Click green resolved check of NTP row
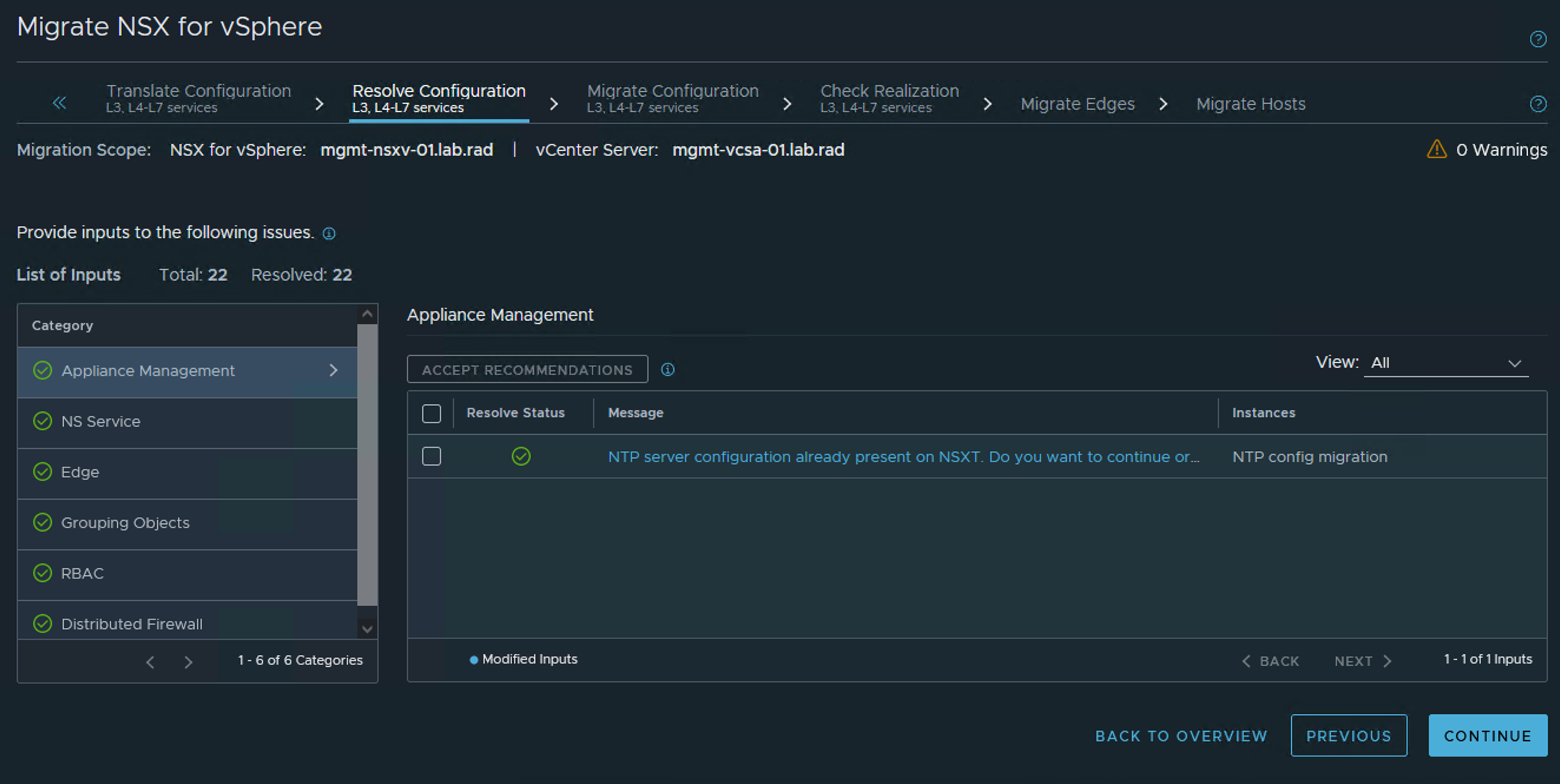 coord(521,456)
